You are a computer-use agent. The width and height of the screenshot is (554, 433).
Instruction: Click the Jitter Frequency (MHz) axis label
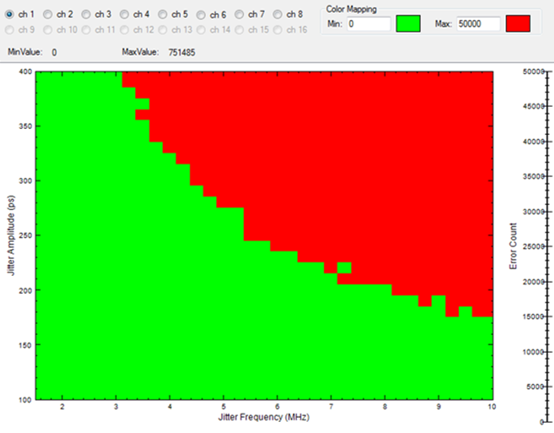[264, 417]
